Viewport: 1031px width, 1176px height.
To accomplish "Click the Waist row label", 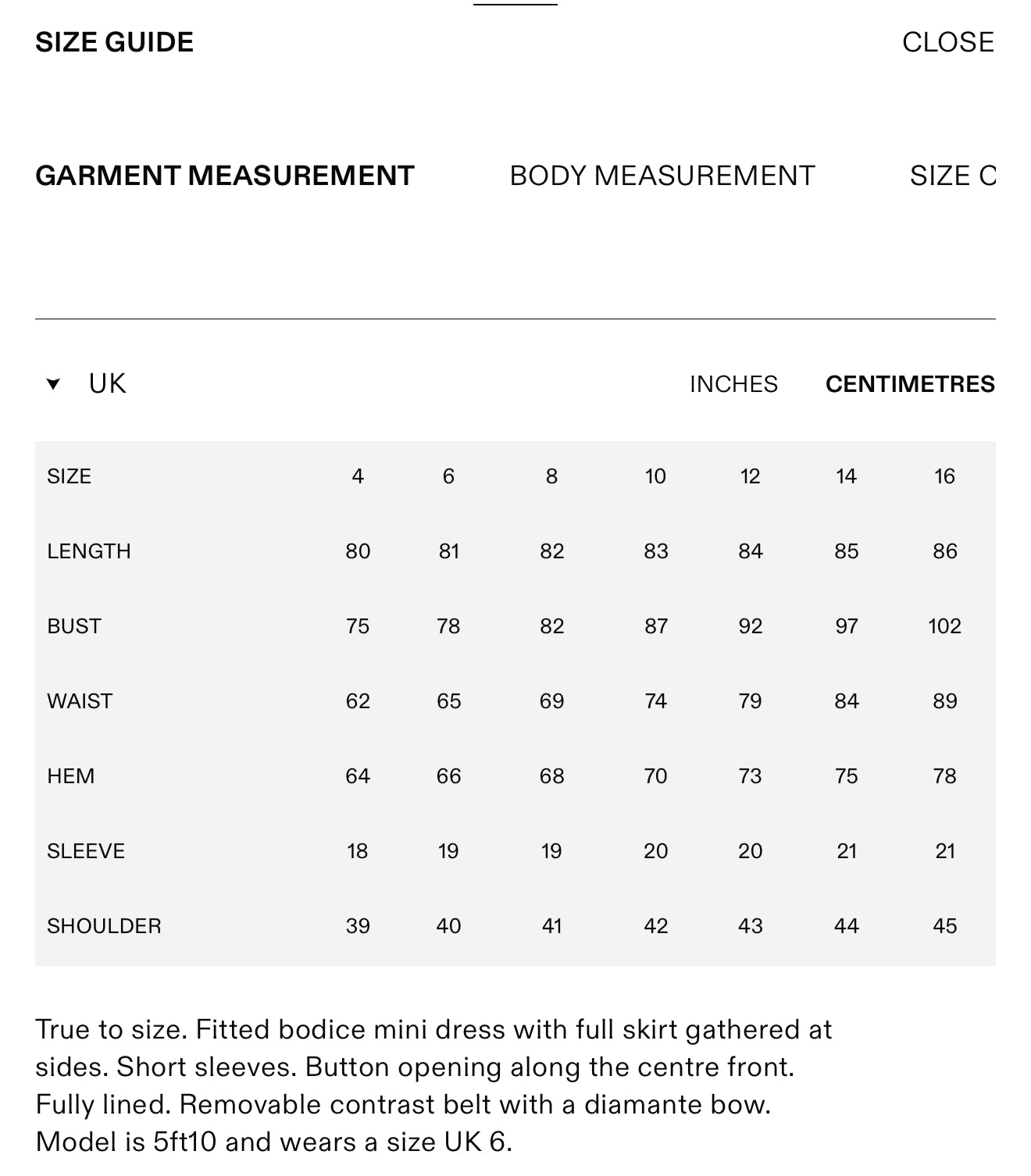I will point(80,701).
